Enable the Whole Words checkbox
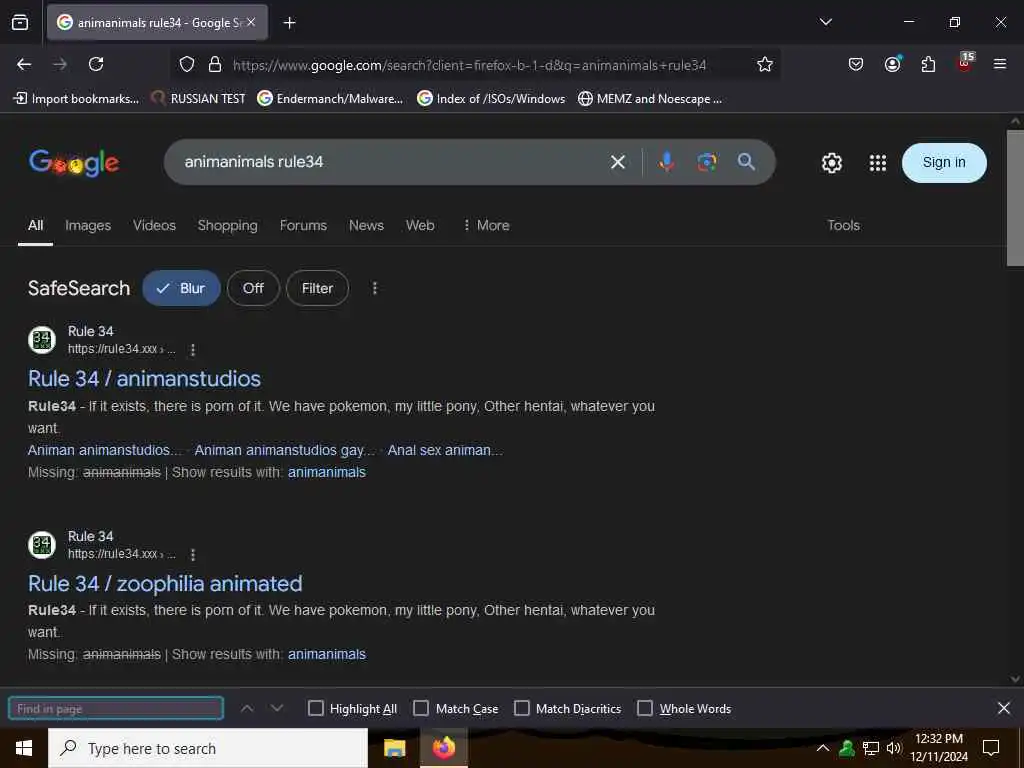Viewport: 1024px width, 768px height. pyautogui.click(x=645, y=709)
